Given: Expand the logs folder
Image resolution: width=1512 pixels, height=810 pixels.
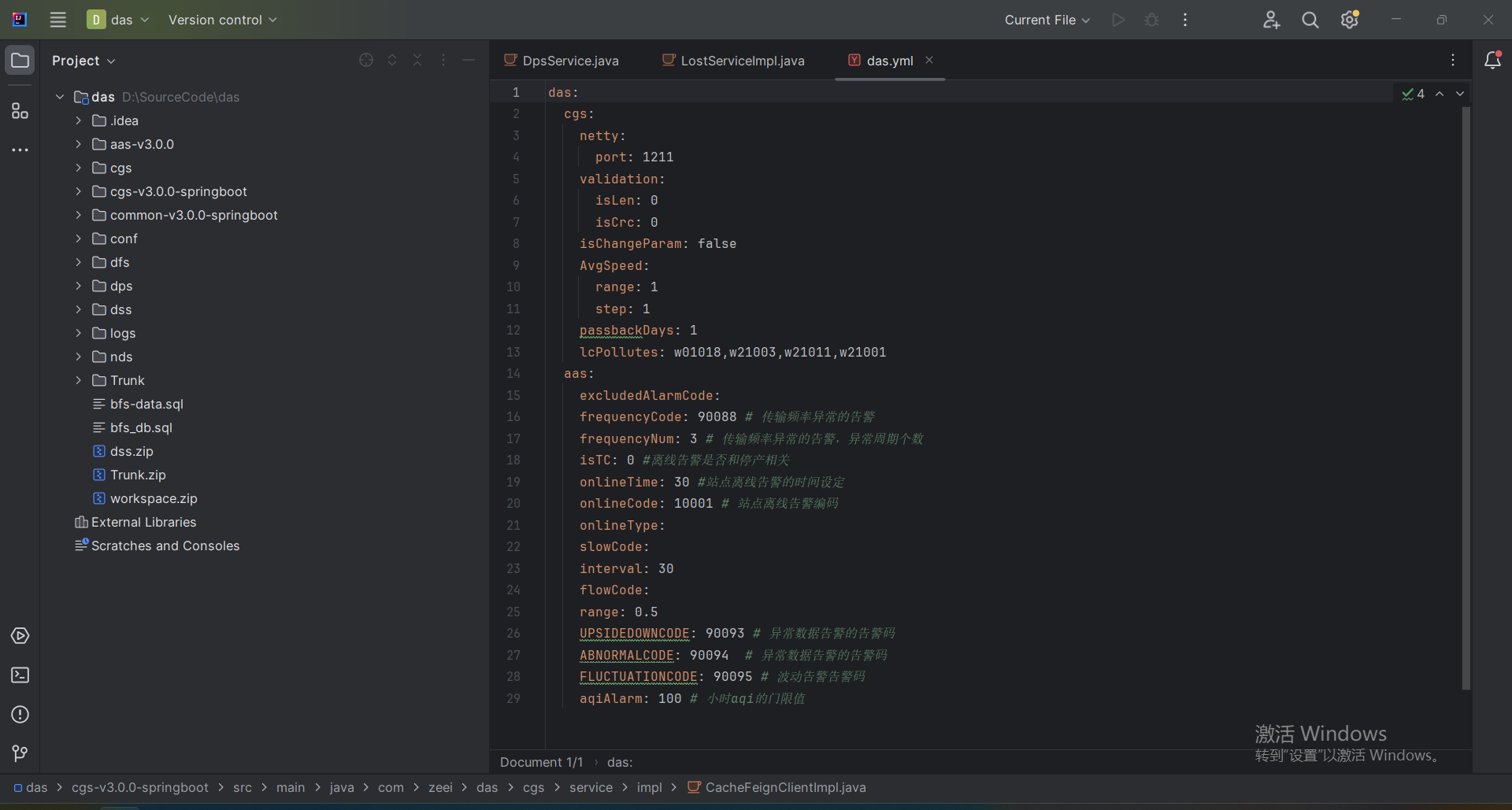Looking at the screenshot, I should pos(78,333).
